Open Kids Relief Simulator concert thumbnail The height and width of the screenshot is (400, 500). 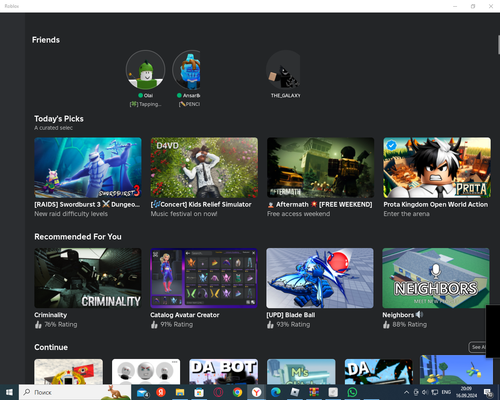pos(204,168)
